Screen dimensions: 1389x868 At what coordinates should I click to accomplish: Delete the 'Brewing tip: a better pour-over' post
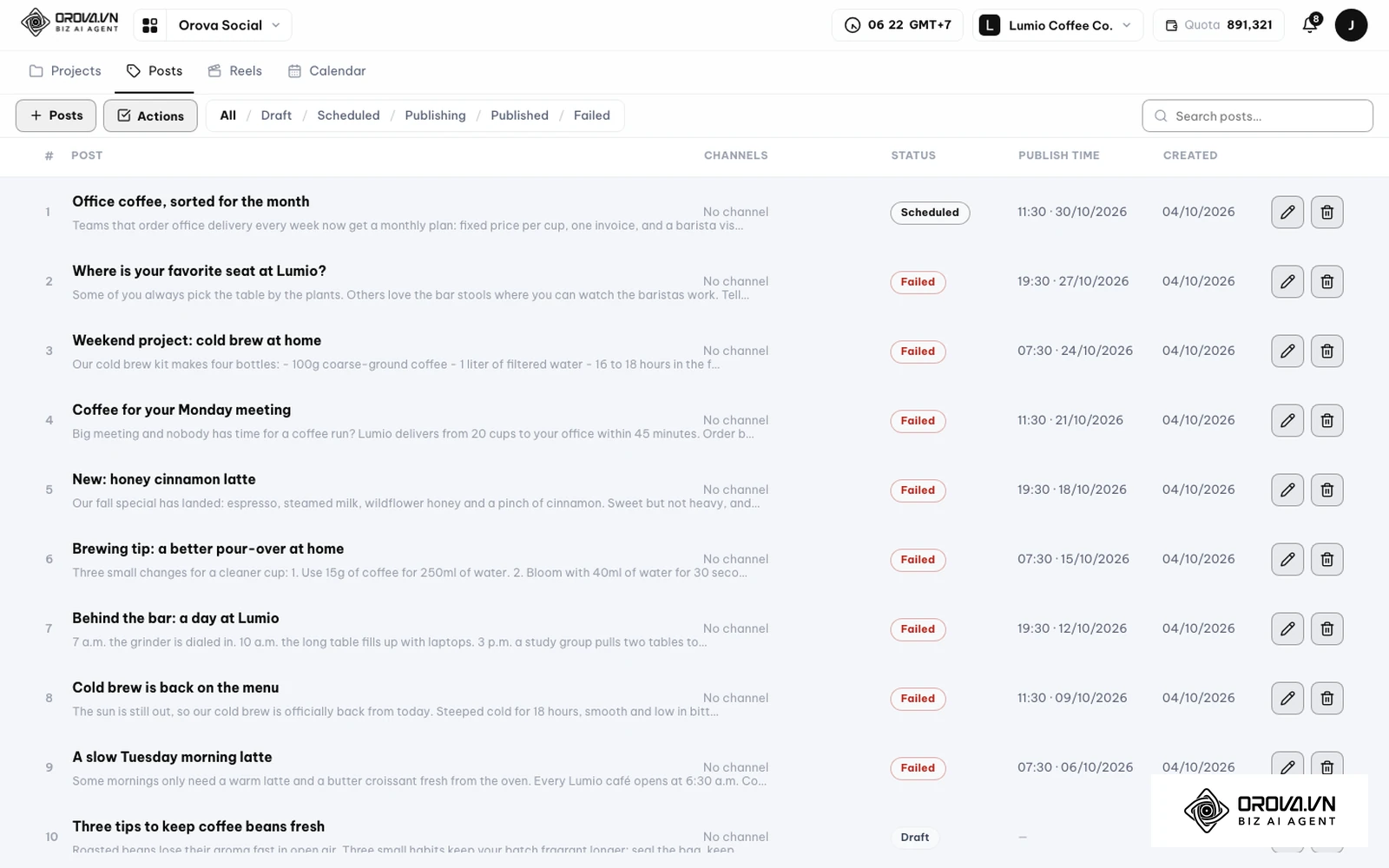[x=1327, y=559]
